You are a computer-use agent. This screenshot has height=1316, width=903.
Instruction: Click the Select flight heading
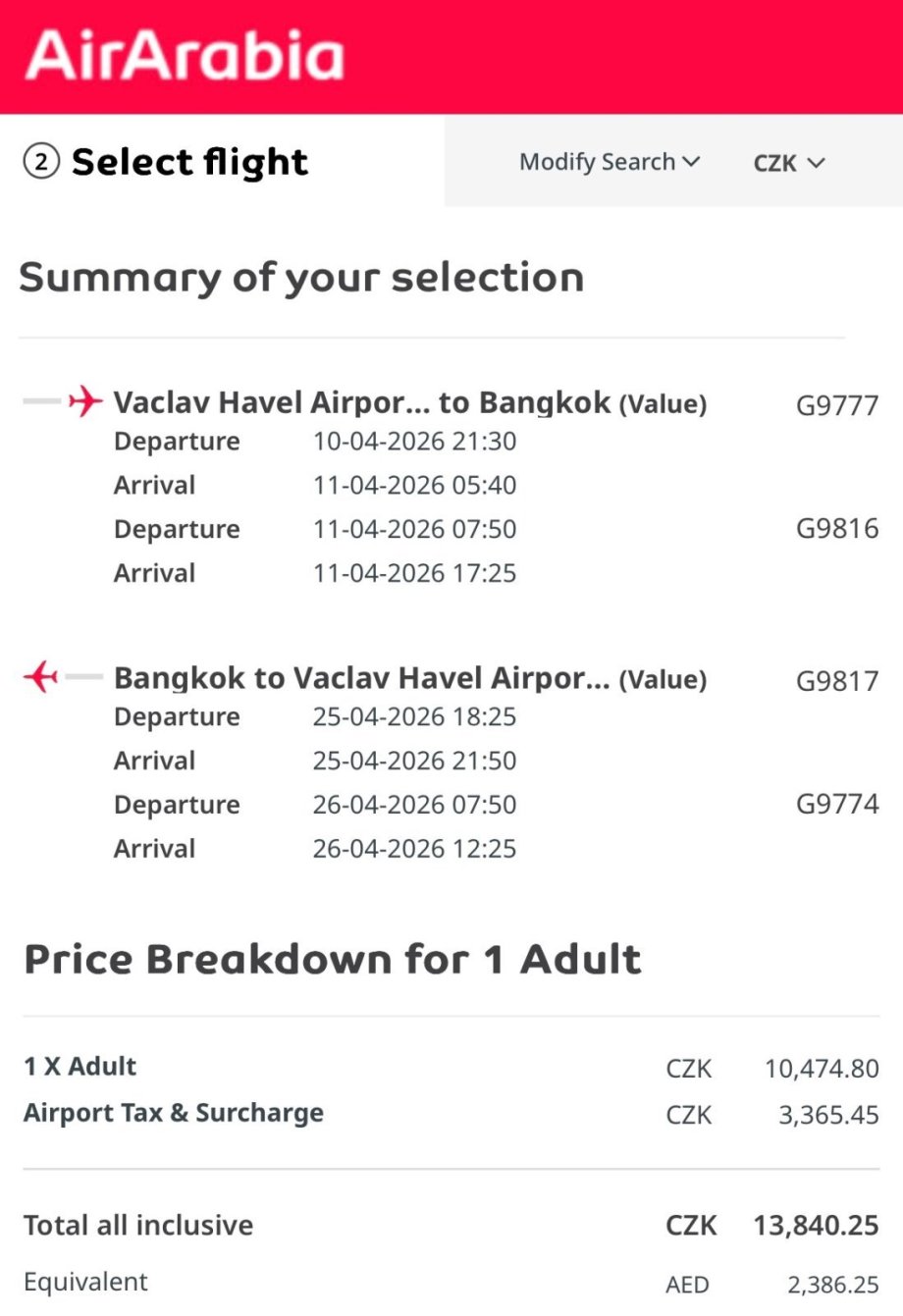189,162
